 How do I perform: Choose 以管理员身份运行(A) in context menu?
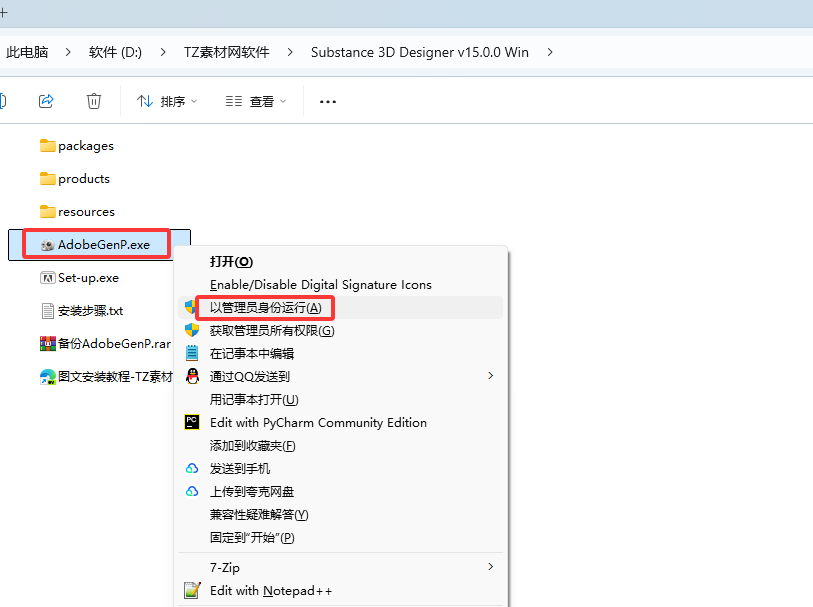[x=340, y=307]
